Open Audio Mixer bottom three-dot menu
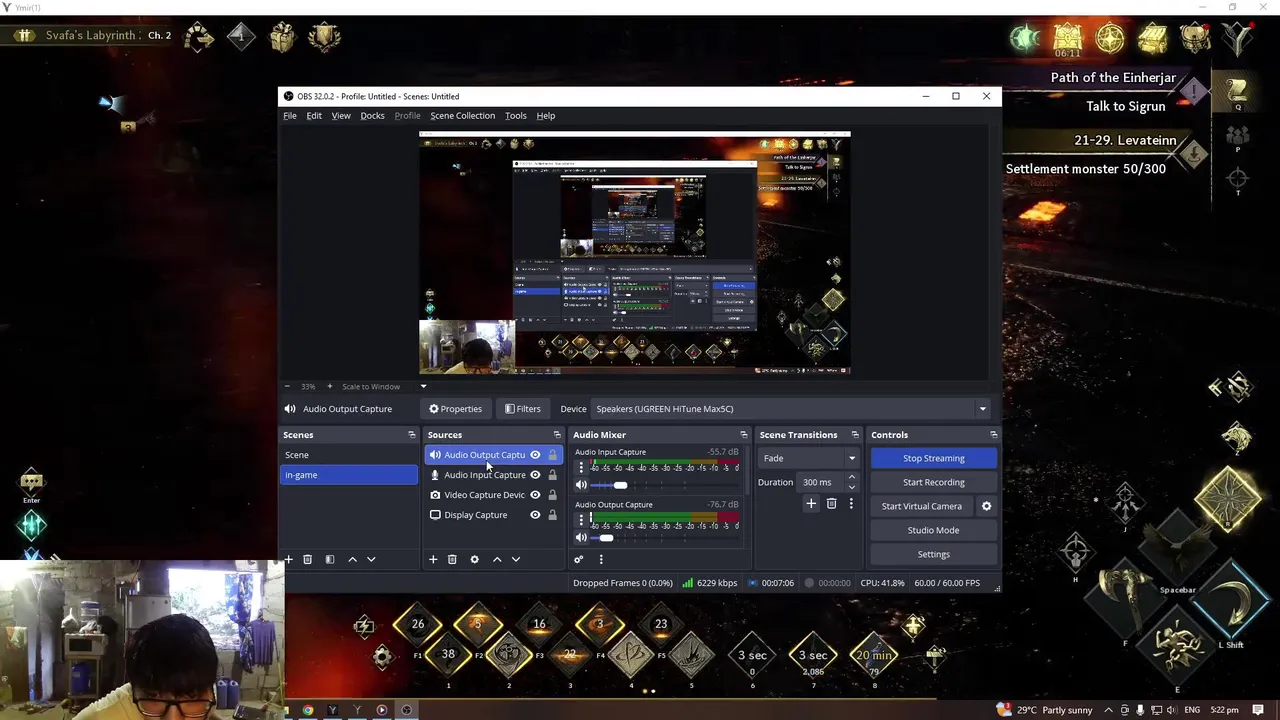This screenshot has height=720, width=1280. point(601,559)
